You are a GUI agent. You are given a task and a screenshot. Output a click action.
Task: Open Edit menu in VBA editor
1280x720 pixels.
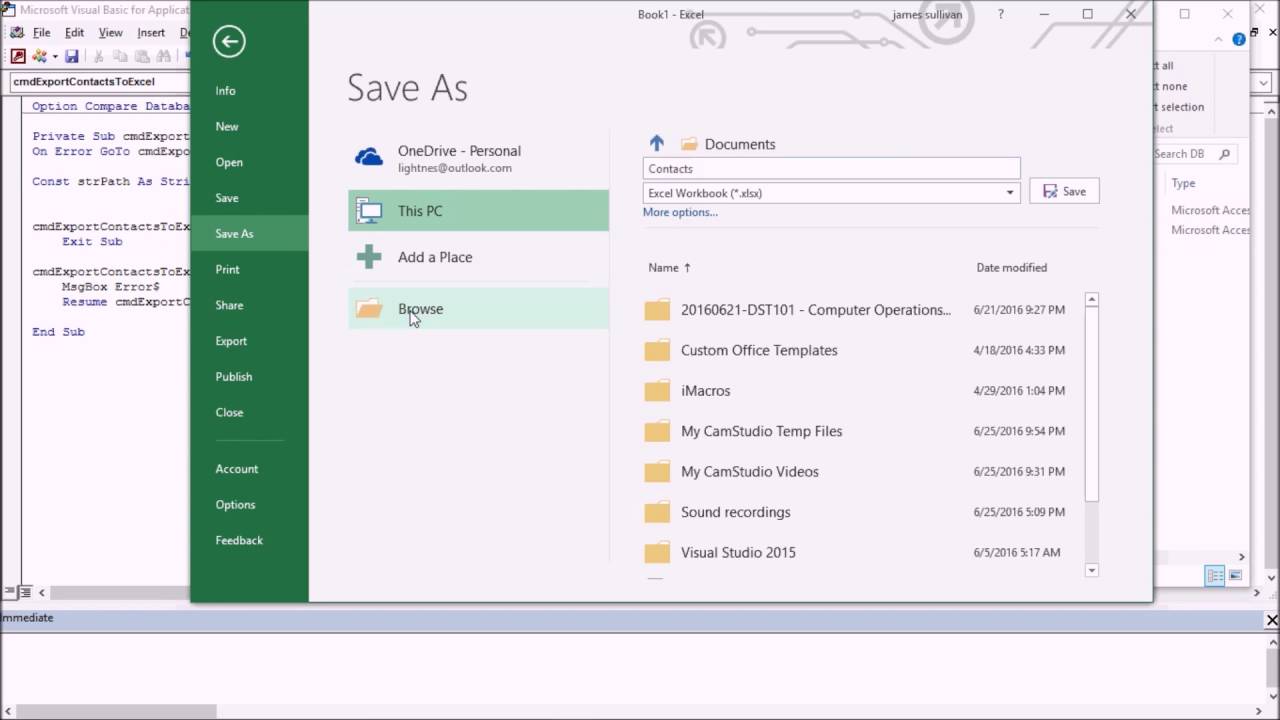(74, 32)
